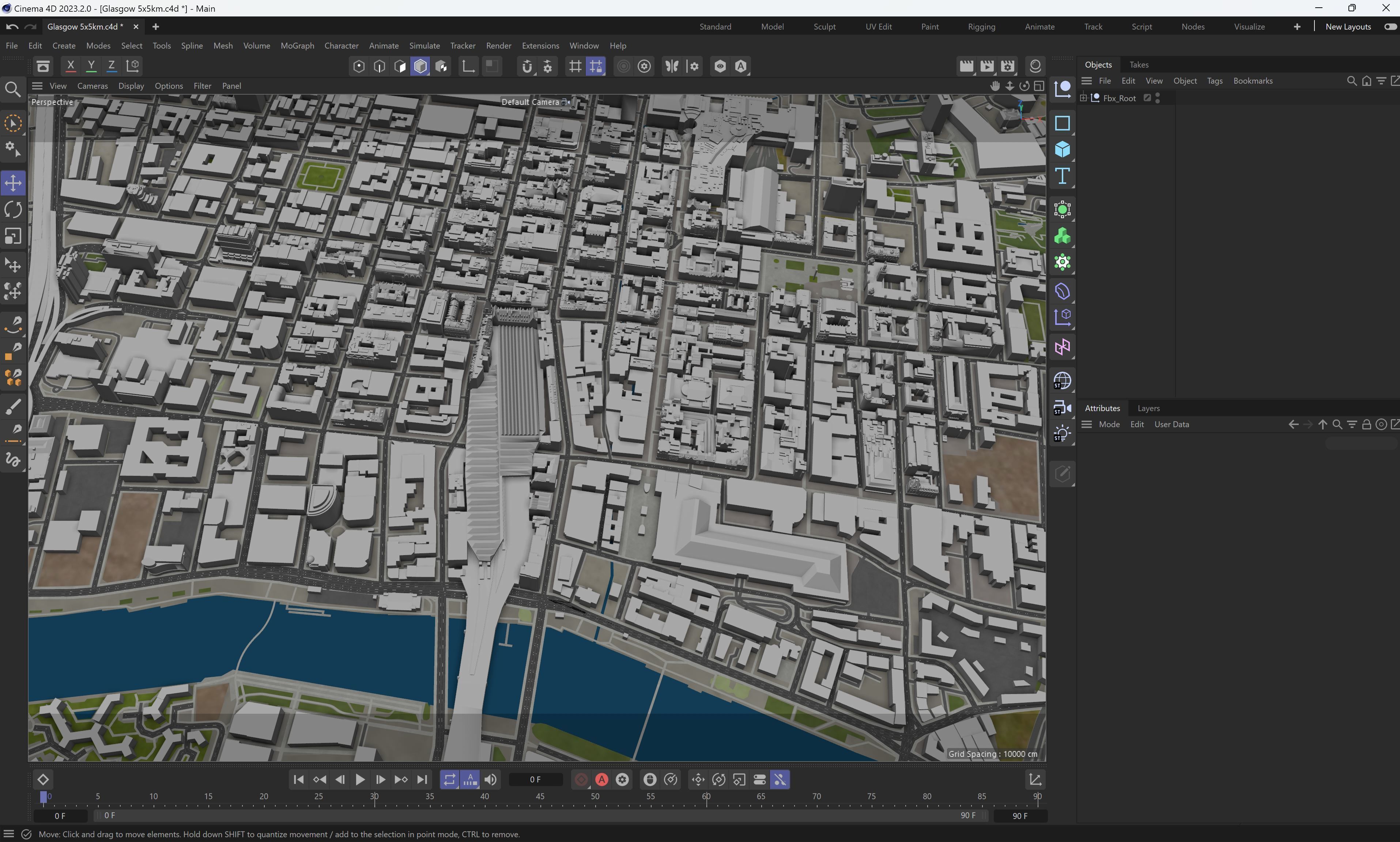Select the Move tool in left toolbar
The height and width of the screenshot is (842, 1400).
click(13, 183)
